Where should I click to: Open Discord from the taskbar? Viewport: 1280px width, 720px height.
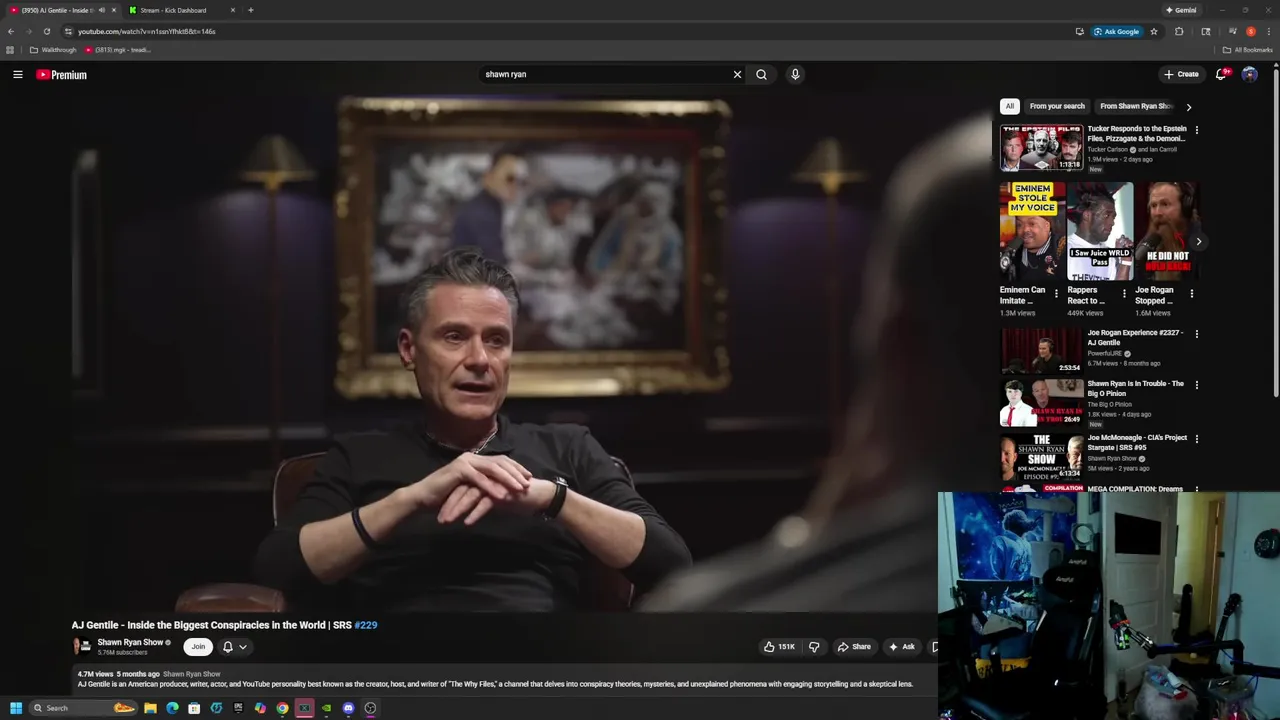[x=348, y=708]
